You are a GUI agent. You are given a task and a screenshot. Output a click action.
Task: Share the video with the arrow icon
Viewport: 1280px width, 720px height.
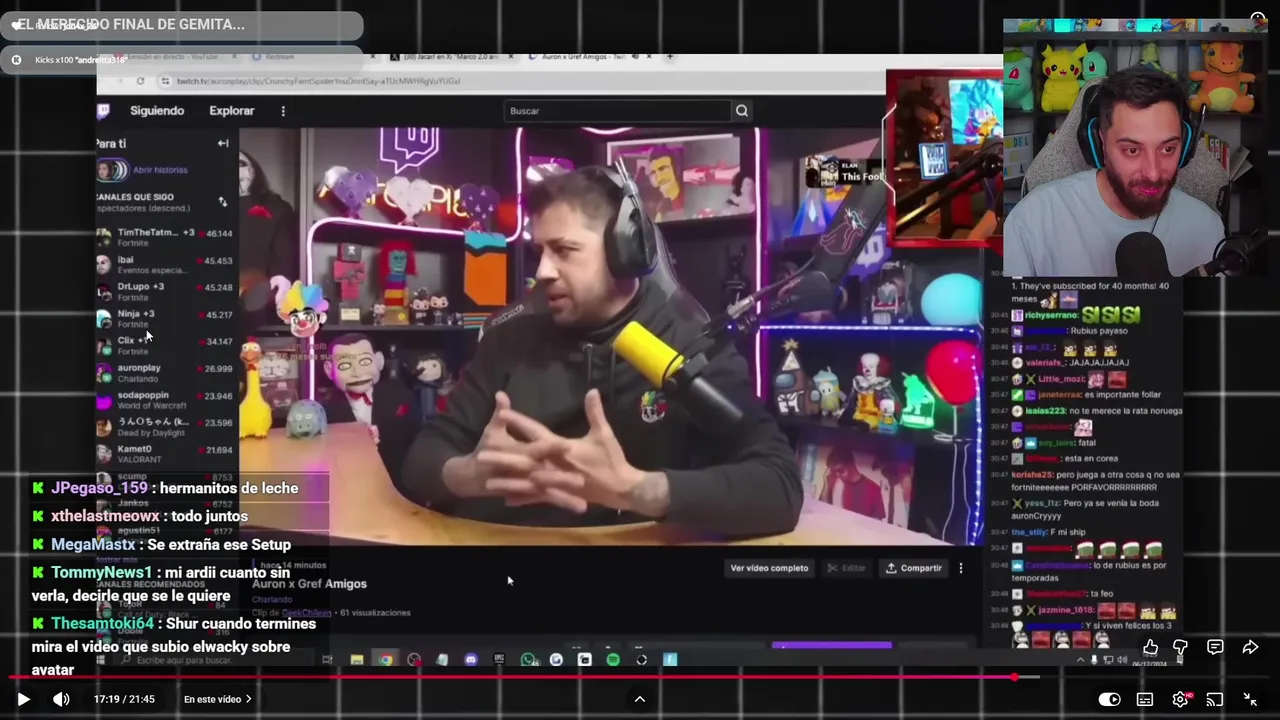click(x=1250, y=647)
